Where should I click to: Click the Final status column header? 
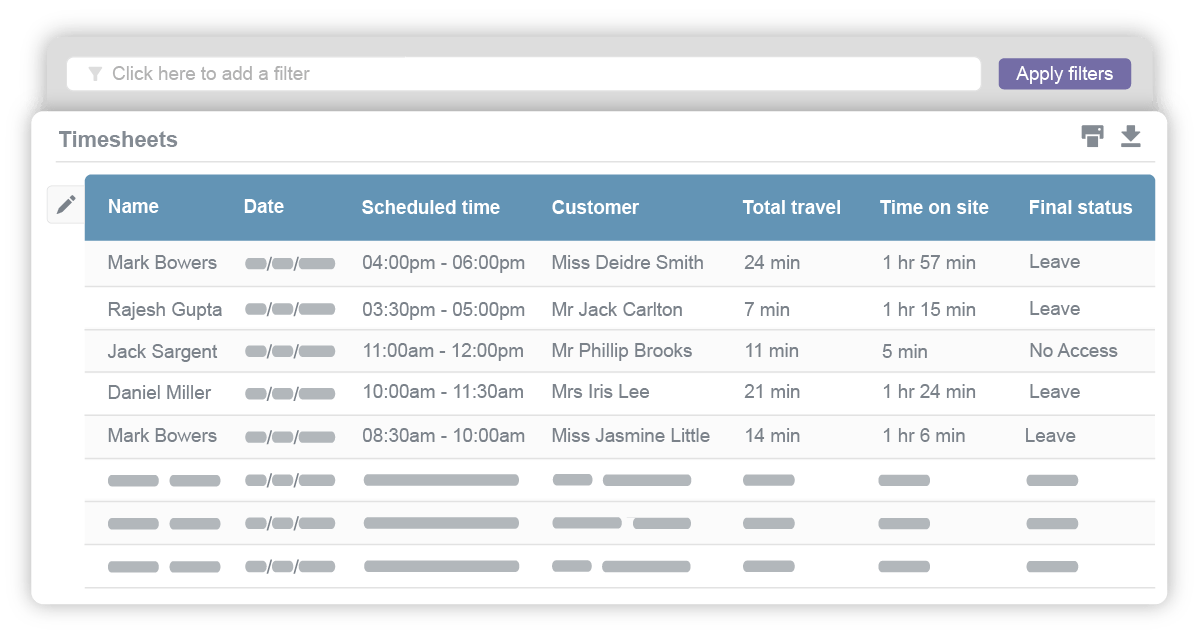click(1080, 208)
